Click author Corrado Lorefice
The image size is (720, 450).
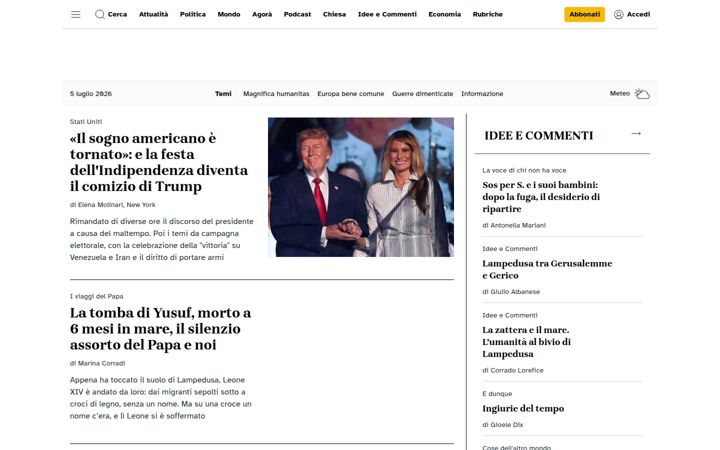pos(512,370)
